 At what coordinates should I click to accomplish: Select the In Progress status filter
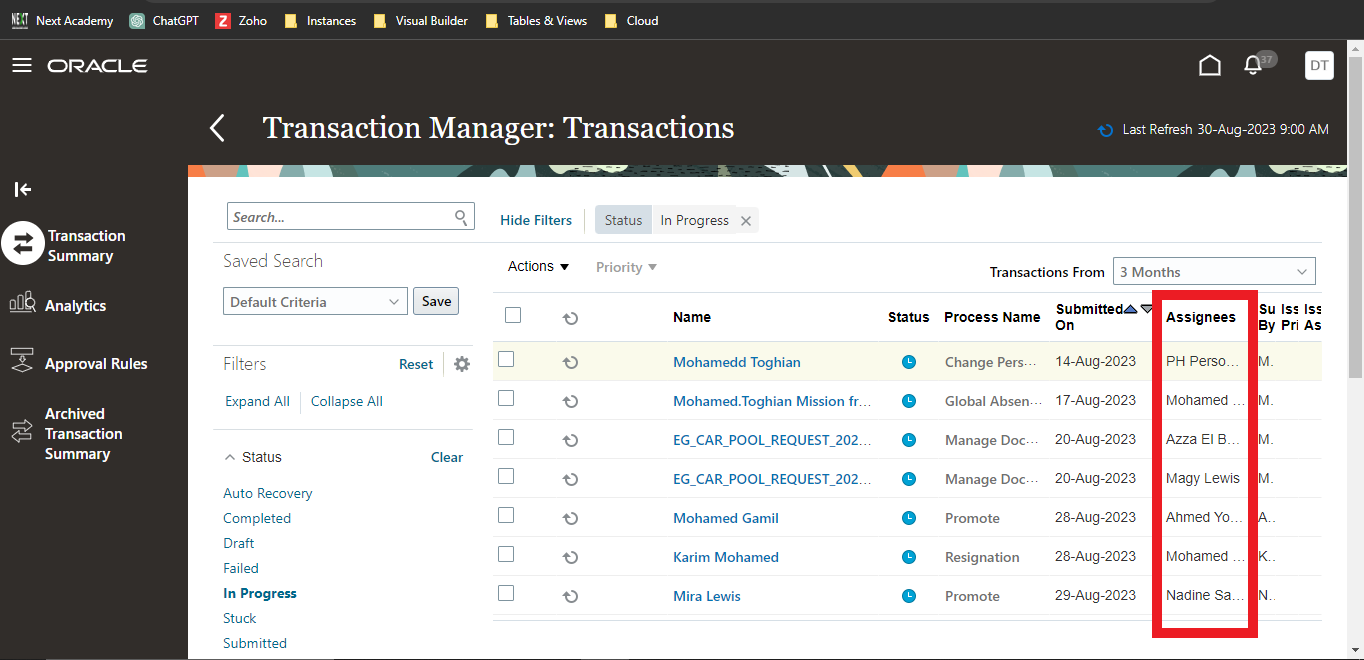pos(260,593)
